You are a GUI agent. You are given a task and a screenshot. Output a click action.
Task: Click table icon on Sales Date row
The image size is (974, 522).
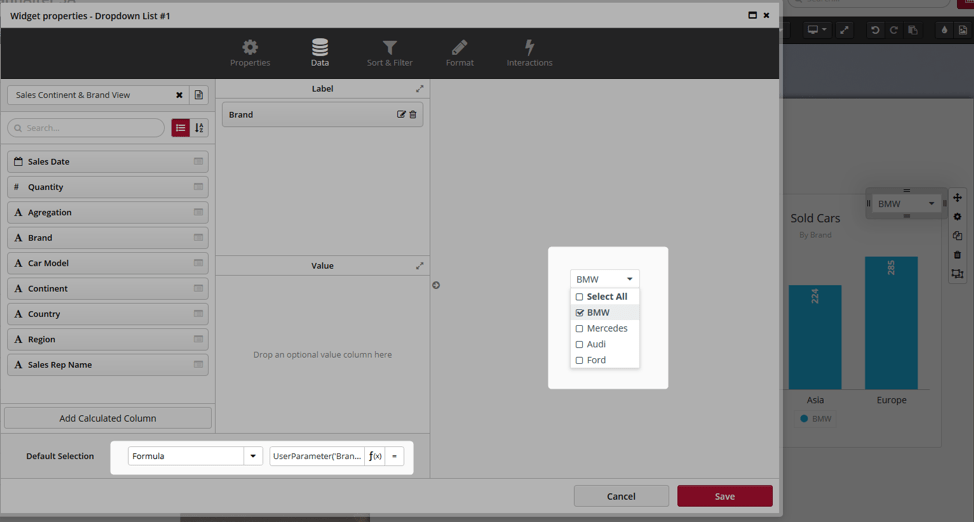[198, 162]
